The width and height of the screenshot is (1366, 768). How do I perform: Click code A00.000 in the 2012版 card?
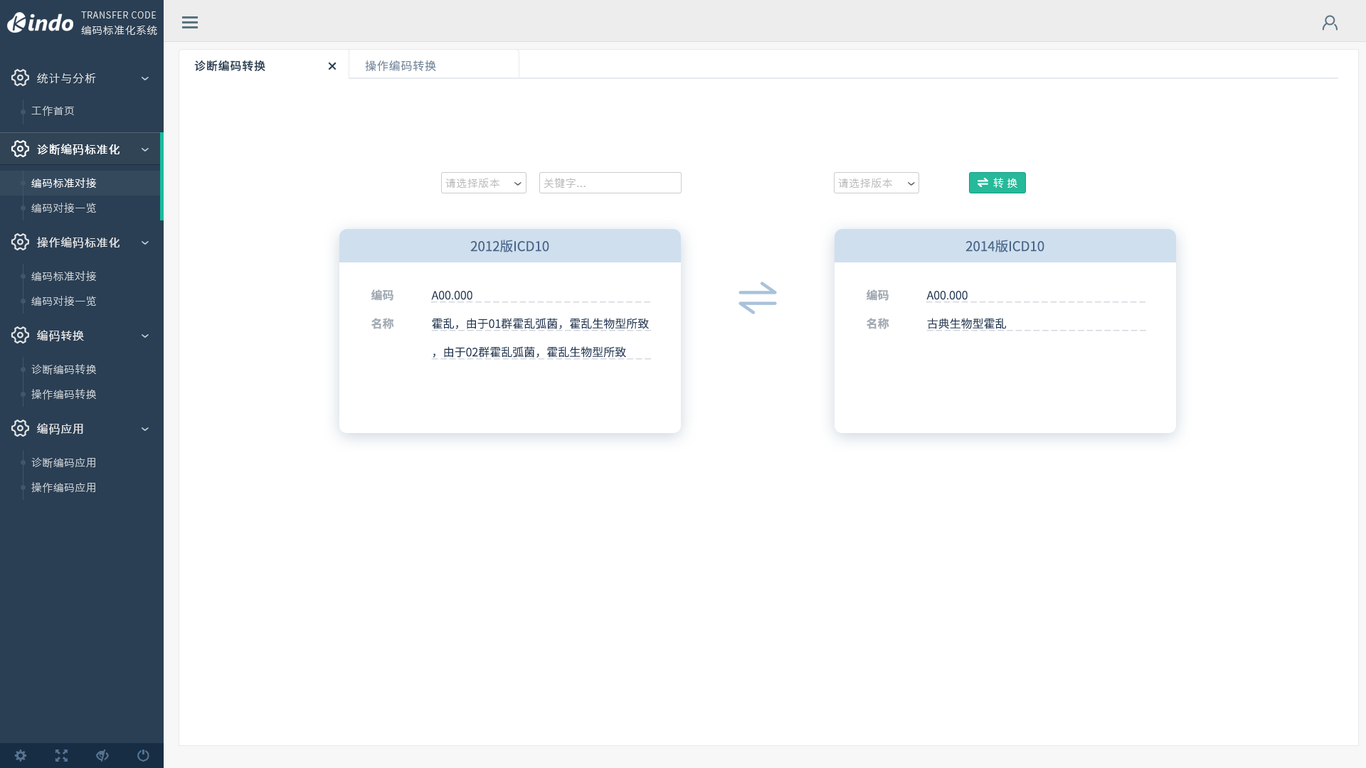coord(452,295)
